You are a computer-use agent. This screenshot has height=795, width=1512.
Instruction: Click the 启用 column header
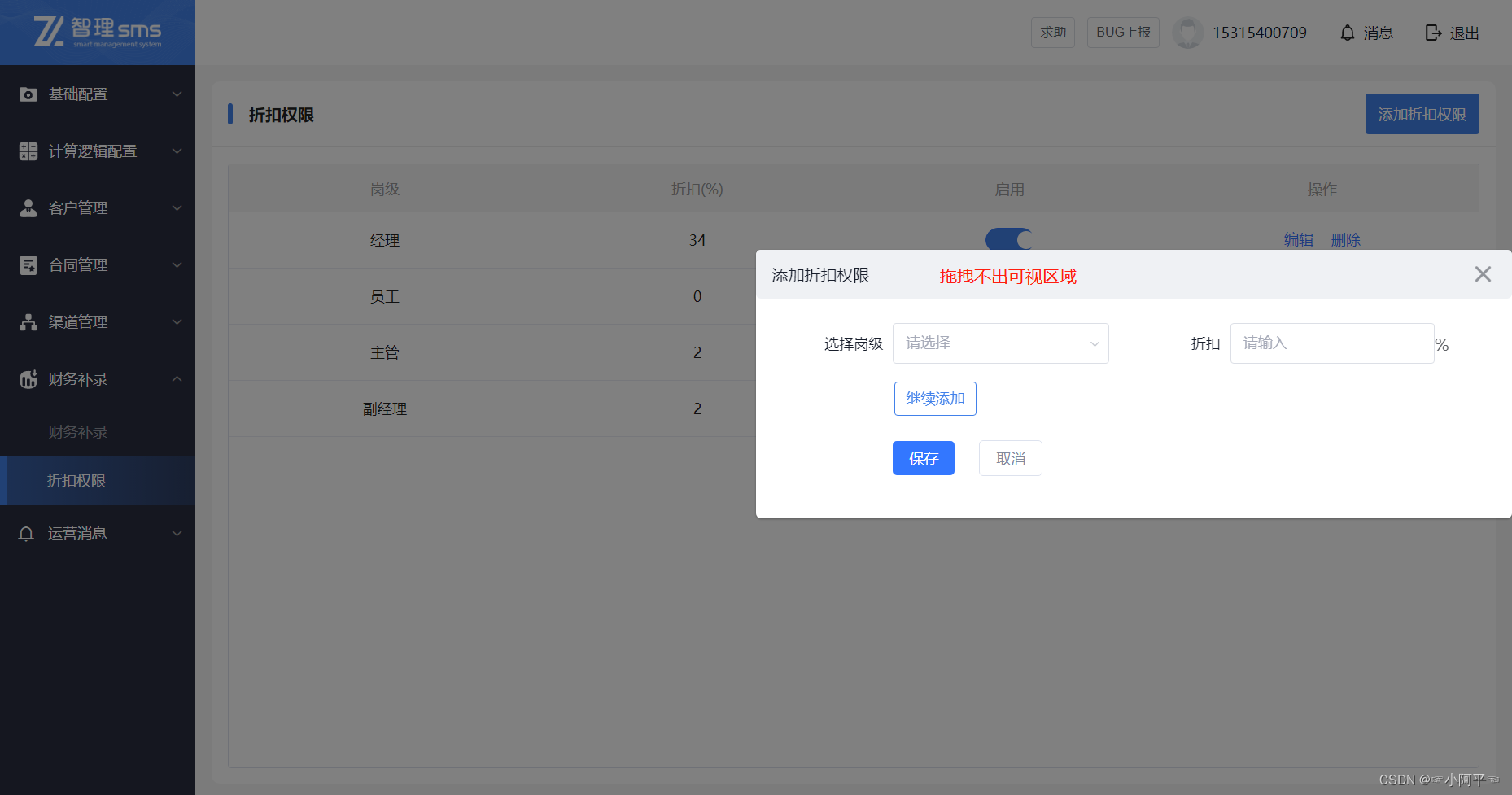point(1010,190)
